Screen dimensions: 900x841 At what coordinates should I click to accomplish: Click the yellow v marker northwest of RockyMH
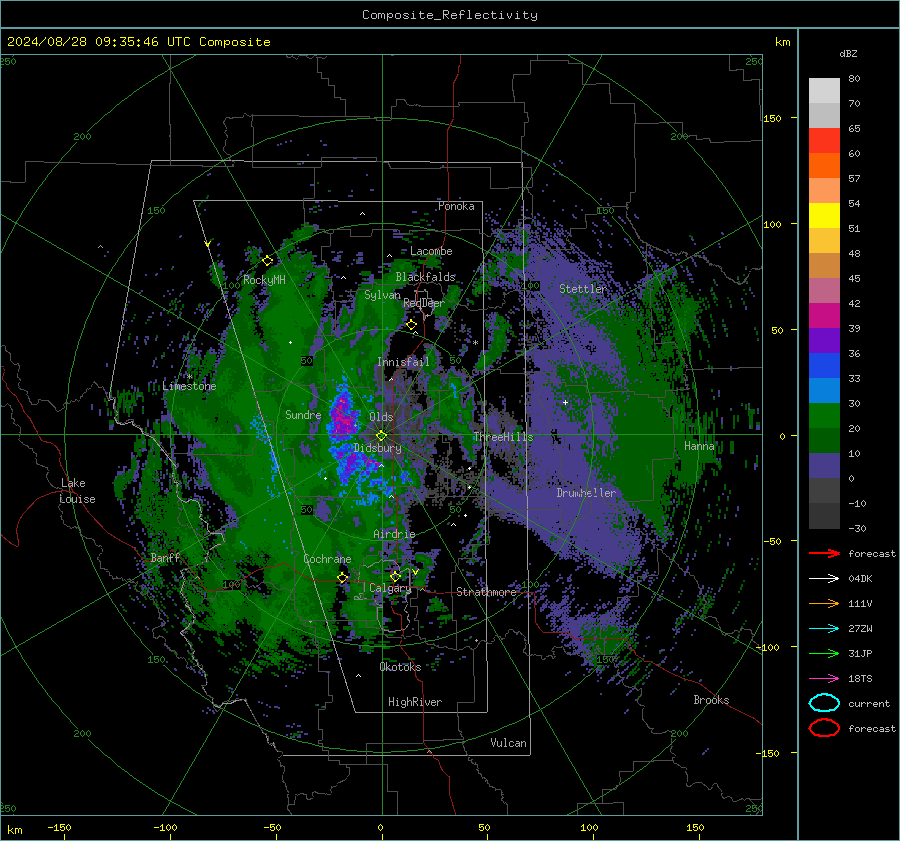click(208, 244)
